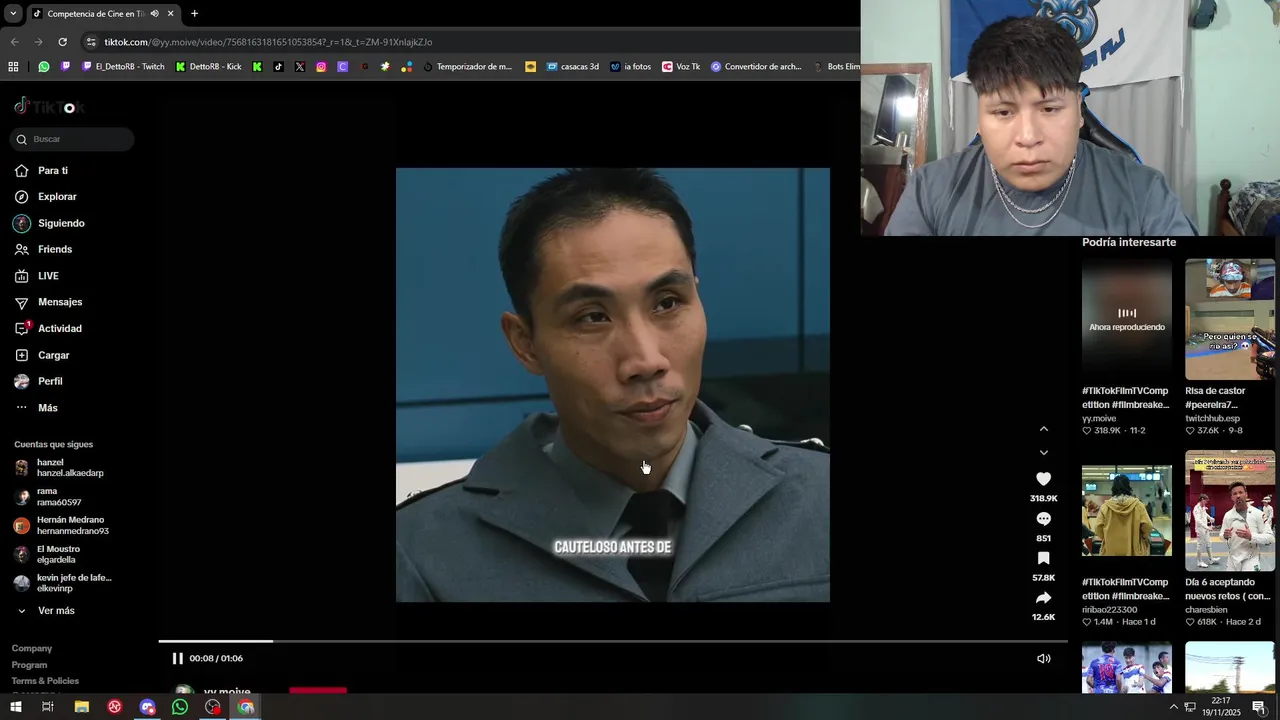
Task: Open the ia fotos bookmark
Action: click(630, 67)
